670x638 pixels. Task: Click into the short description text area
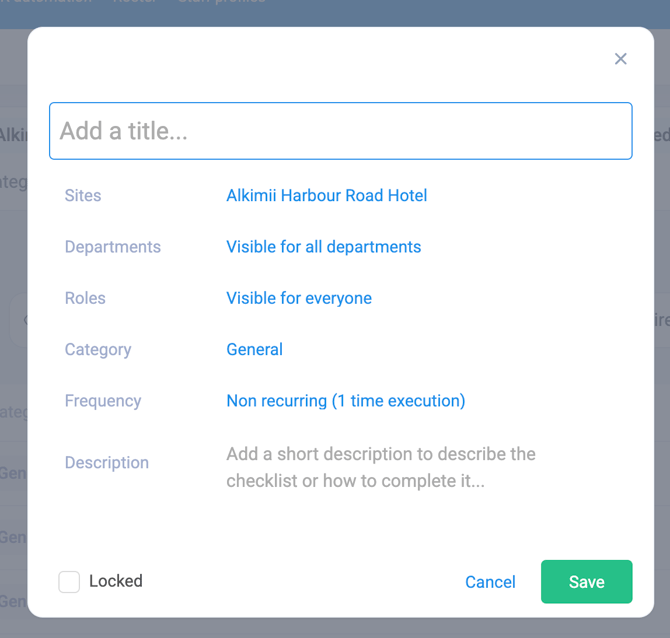coord(381,467)
